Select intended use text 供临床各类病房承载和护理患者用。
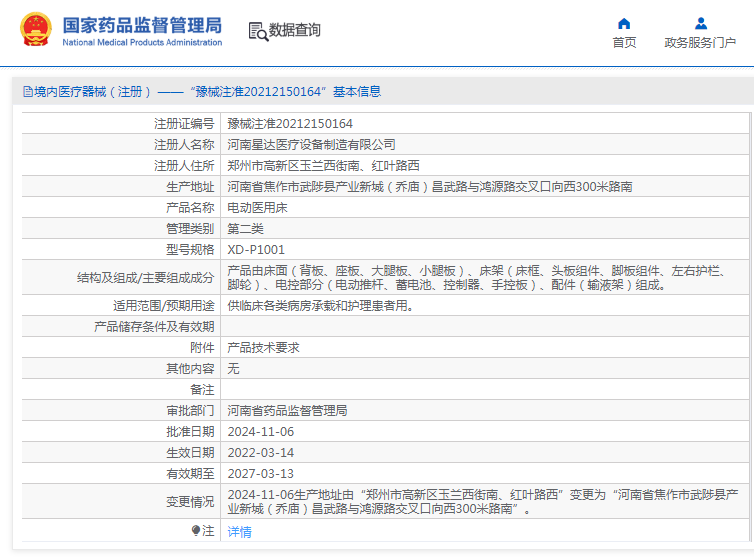The height and width of the screenshot is (558, 754). (320, 305)
